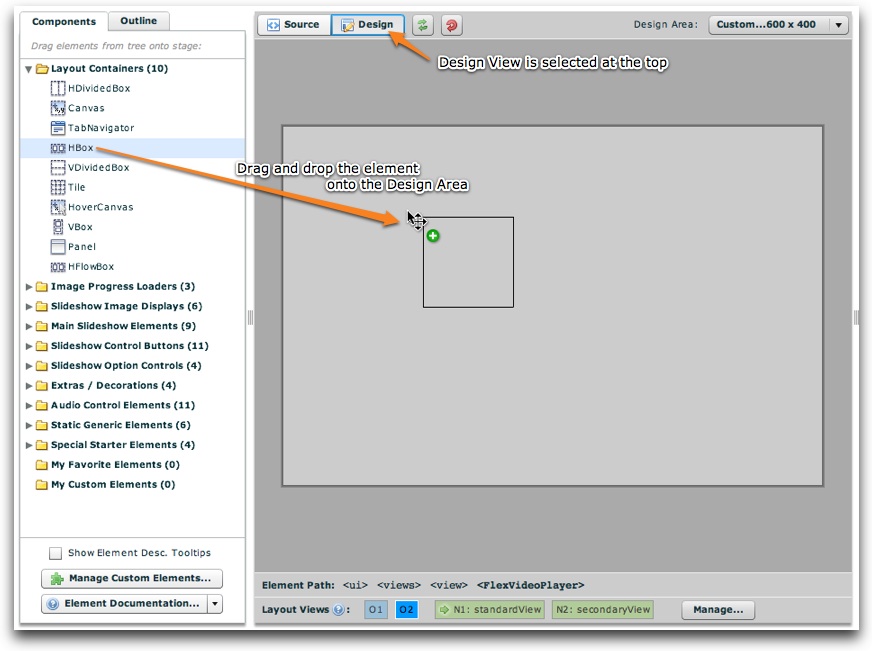The height and width of the screenshot is (651, 872).
Task: Enable Show Element Desc. Tooltips checkbox
Action: (x=55, y=553)
